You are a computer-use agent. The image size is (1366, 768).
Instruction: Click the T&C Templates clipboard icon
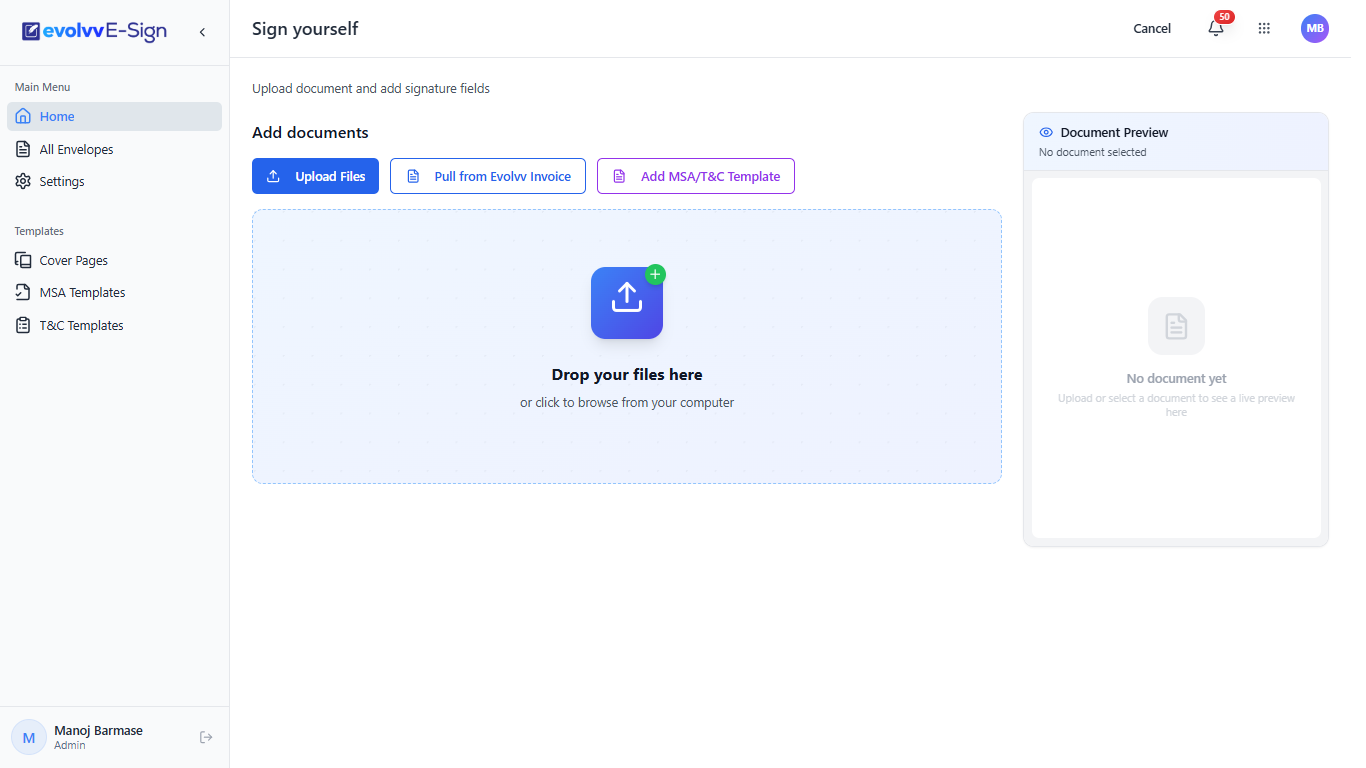(x=23, y=325)
